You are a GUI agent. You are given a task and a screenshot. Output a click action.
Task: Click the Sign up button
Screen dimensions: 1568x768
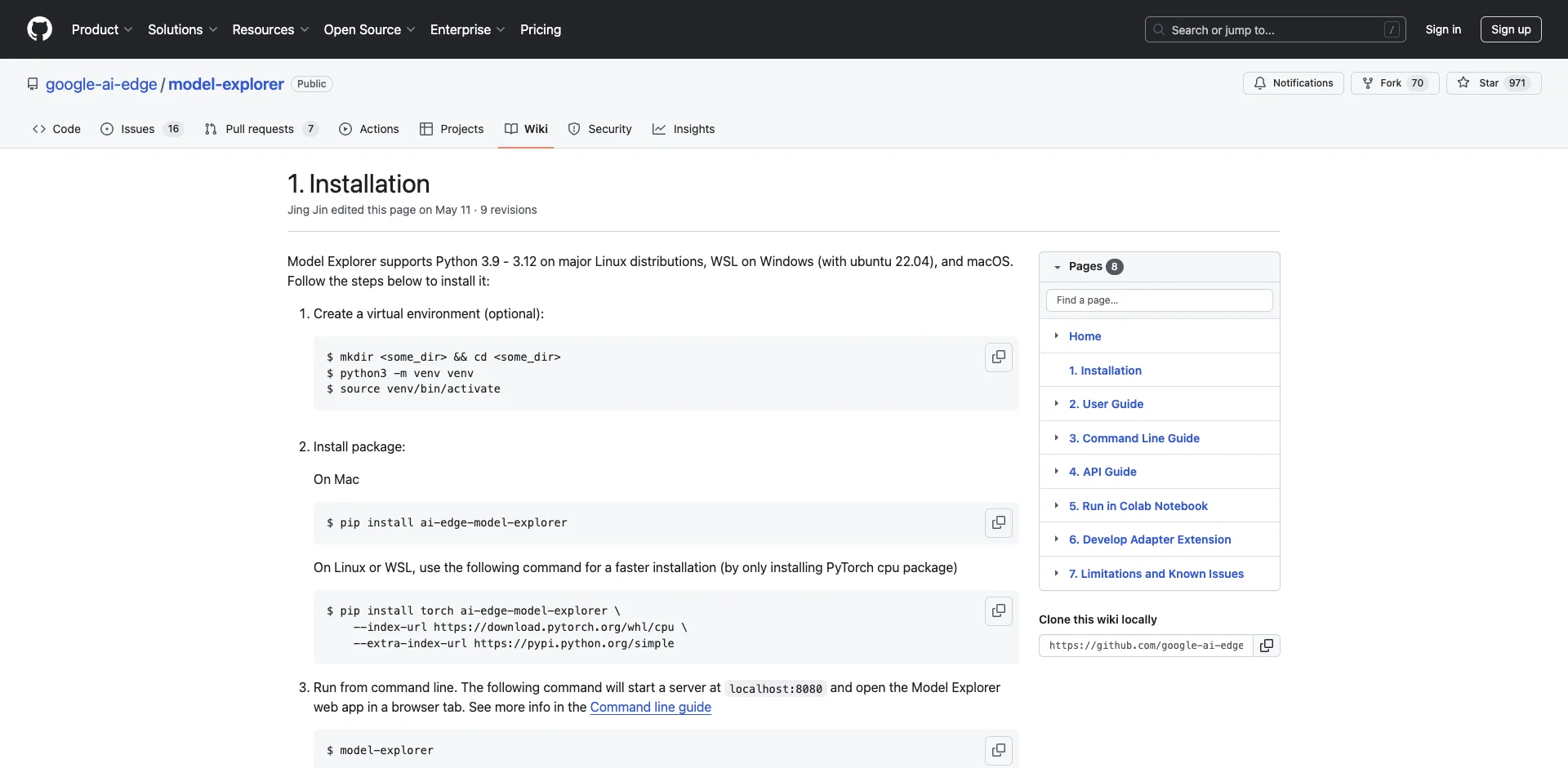pos(1511,29)
